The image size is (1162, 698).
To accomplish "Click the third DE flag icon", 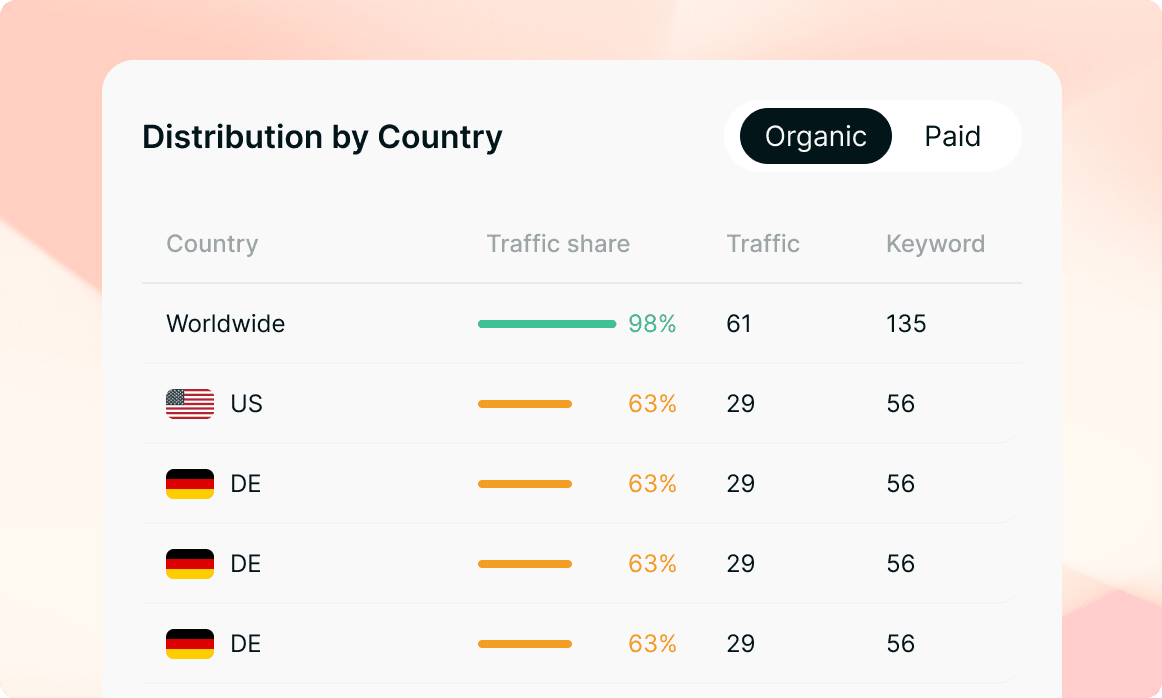I will tap(189, 643).
